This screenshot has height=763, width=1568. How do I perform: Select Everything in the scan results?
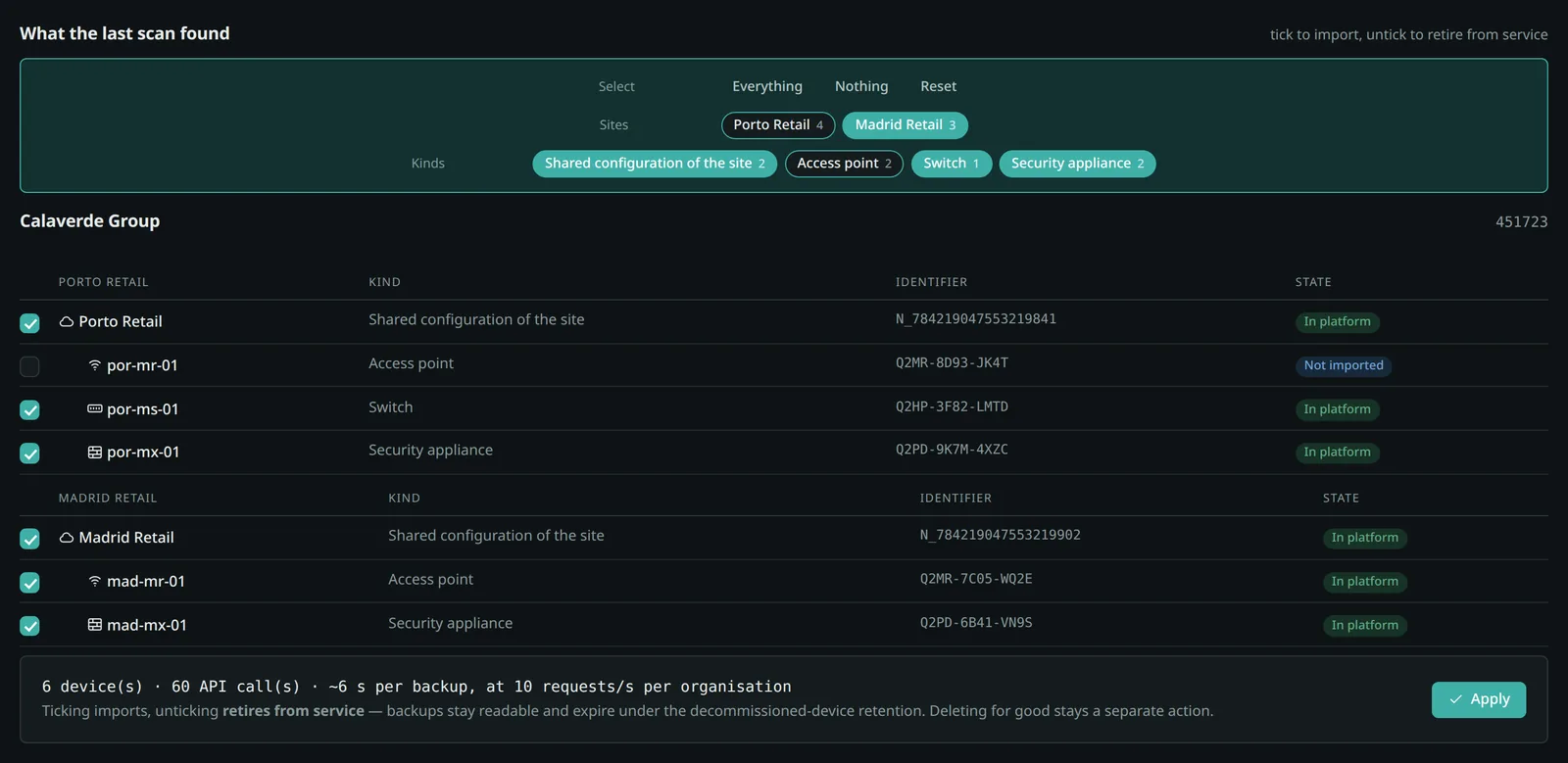(767, 86)
